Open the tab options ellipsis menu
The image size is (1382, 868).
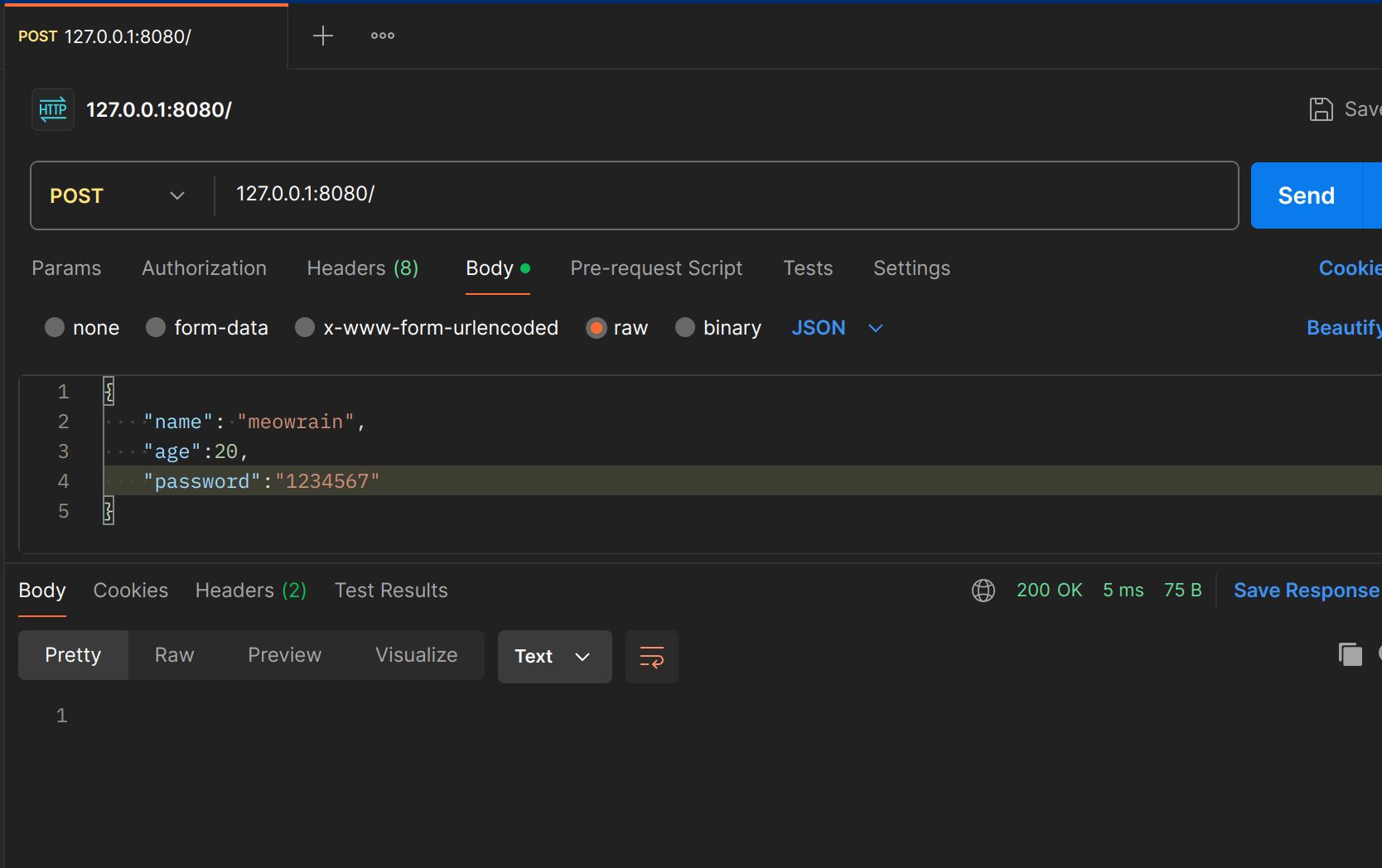click(x=383, y=36)
